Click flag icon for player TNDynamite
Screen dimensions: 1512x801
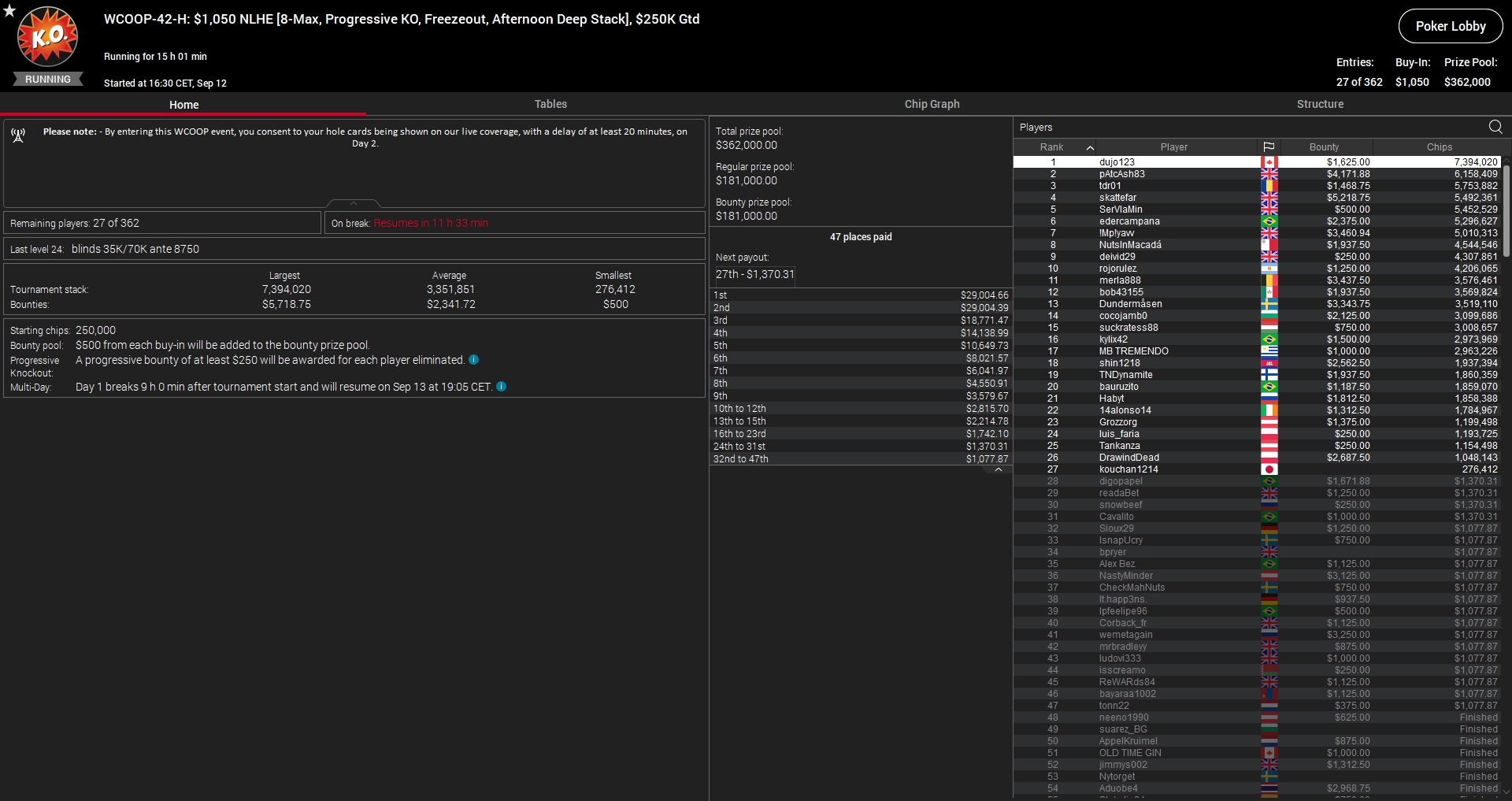click(1269, 375)
